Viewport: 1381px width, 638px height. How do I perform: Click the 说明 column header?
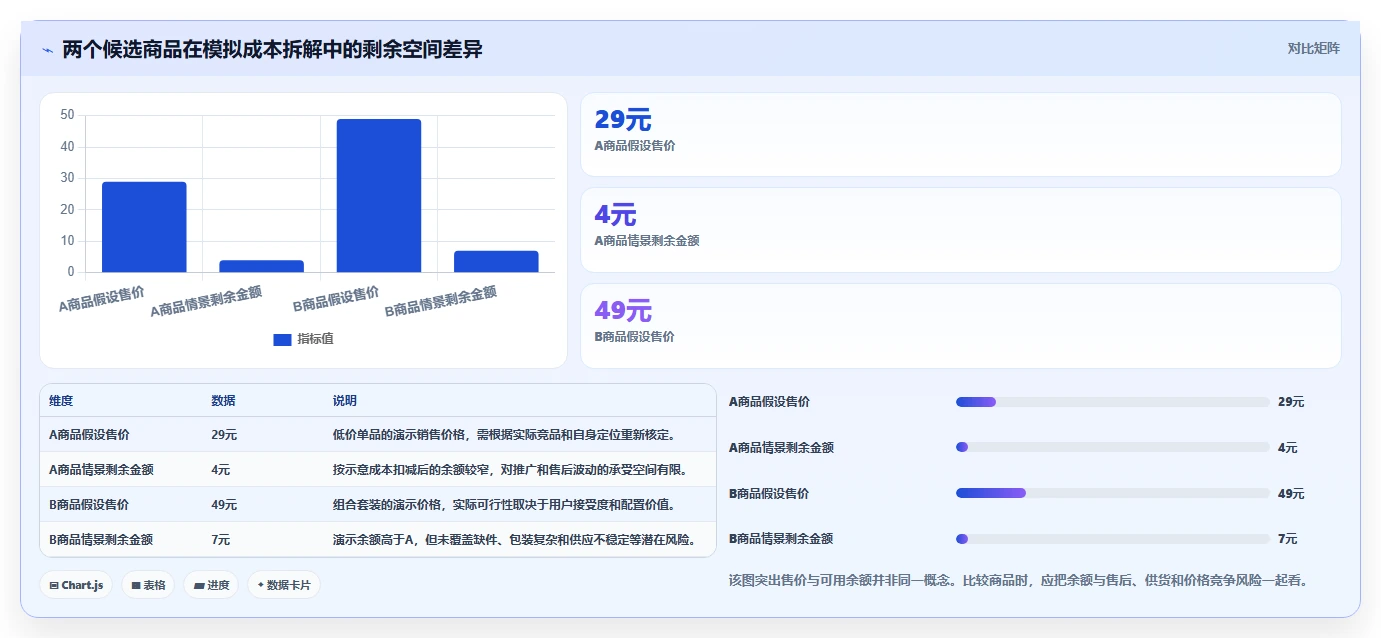[345, 401]
